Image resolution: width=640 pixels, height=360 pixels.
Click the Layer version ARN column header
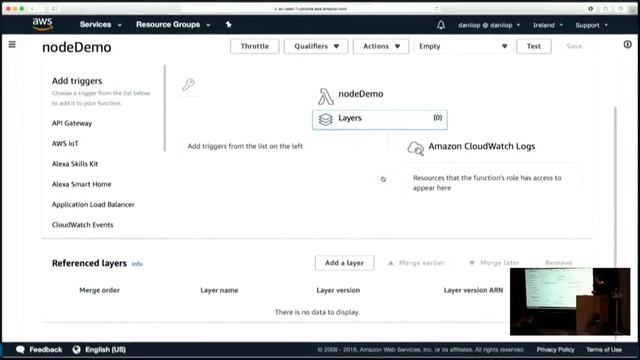473,290
